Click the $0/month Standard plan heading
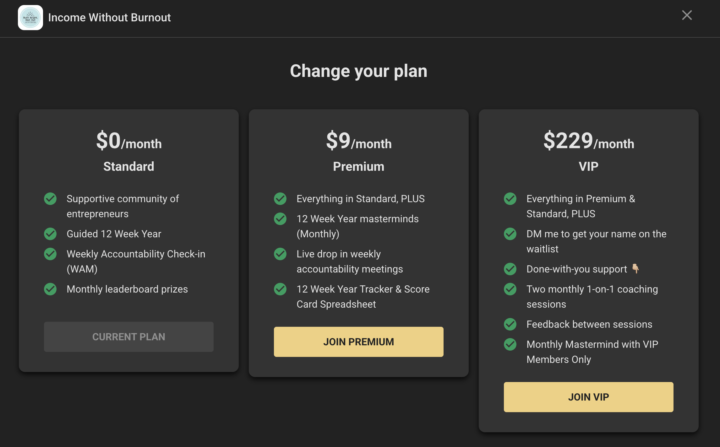720x447 pixels. 128,143
